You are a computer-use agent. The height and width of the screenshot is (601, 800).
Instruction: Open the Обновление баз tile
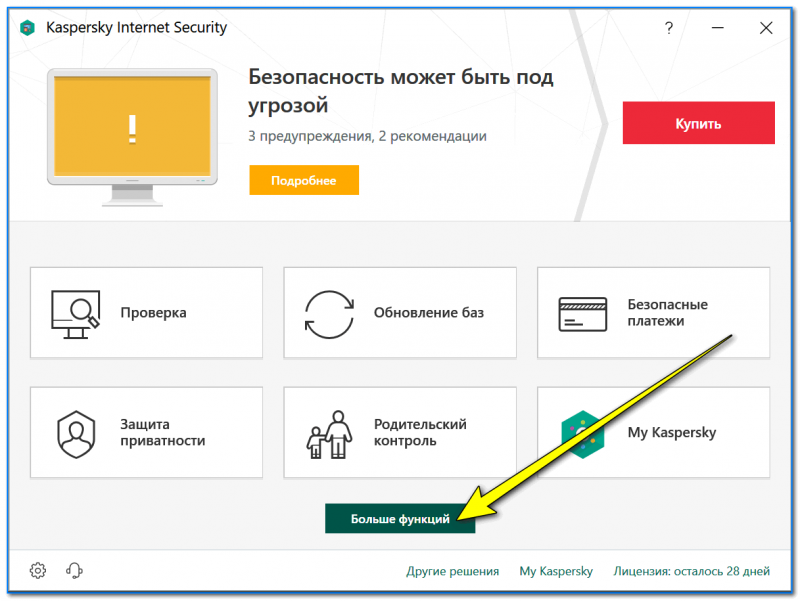[400, 312]
